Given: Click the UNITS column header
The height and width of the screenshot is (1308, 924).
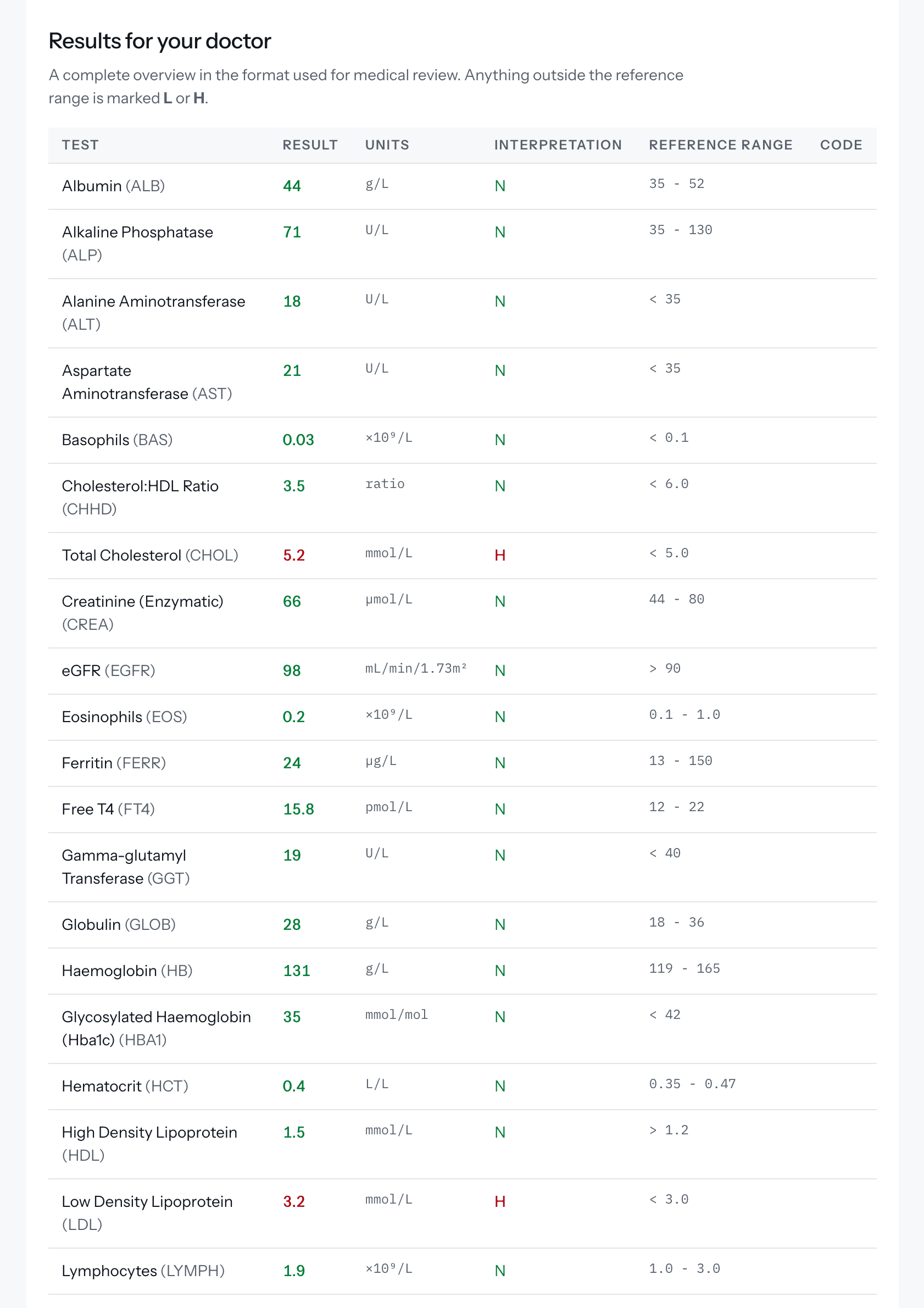Looking at the screenshot, I should (387, 145).
